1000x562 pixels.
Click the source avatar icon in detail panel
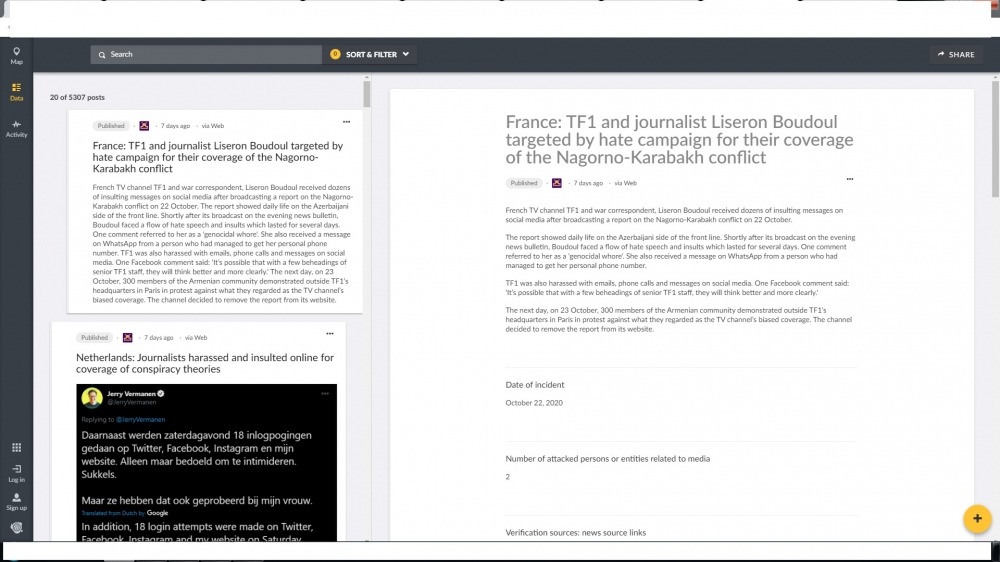click(x=557, y=183)
